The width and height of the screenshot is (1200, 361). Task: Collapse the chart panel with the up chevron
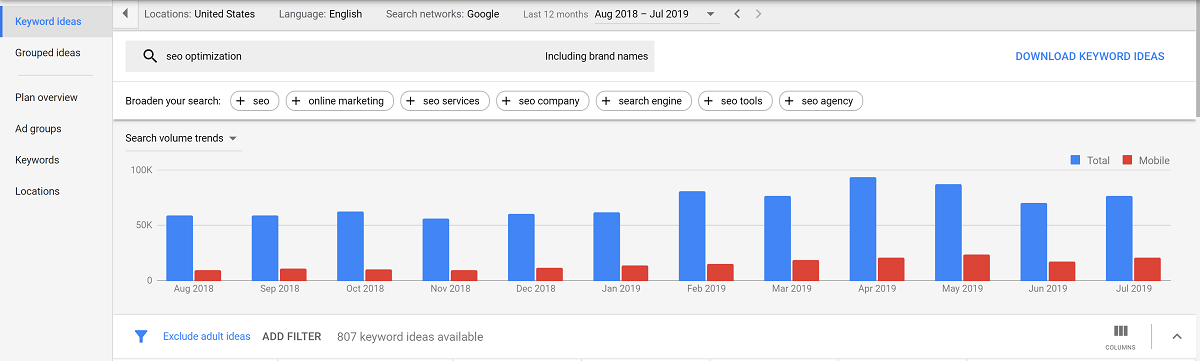point(1176,336)
